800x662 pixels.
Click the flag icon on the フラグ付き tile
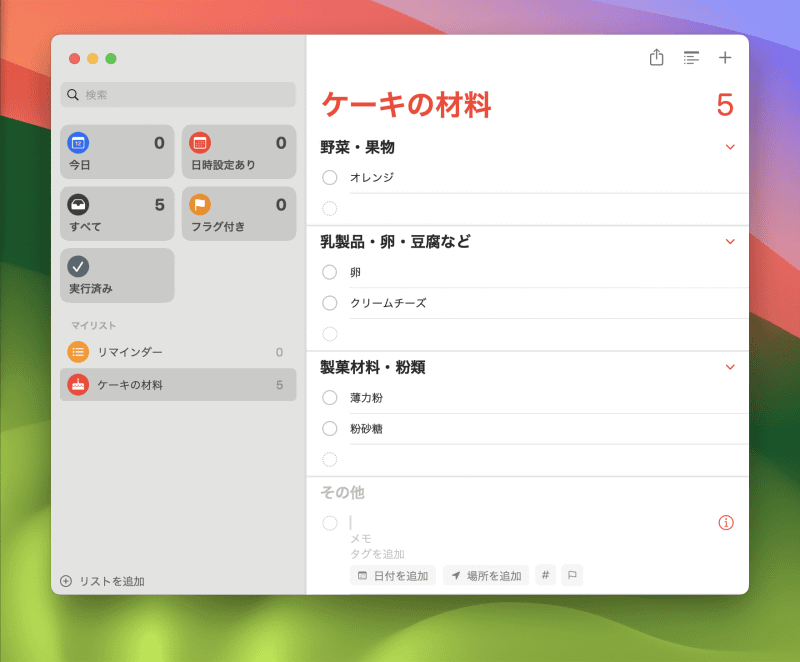tap(198, 204)
